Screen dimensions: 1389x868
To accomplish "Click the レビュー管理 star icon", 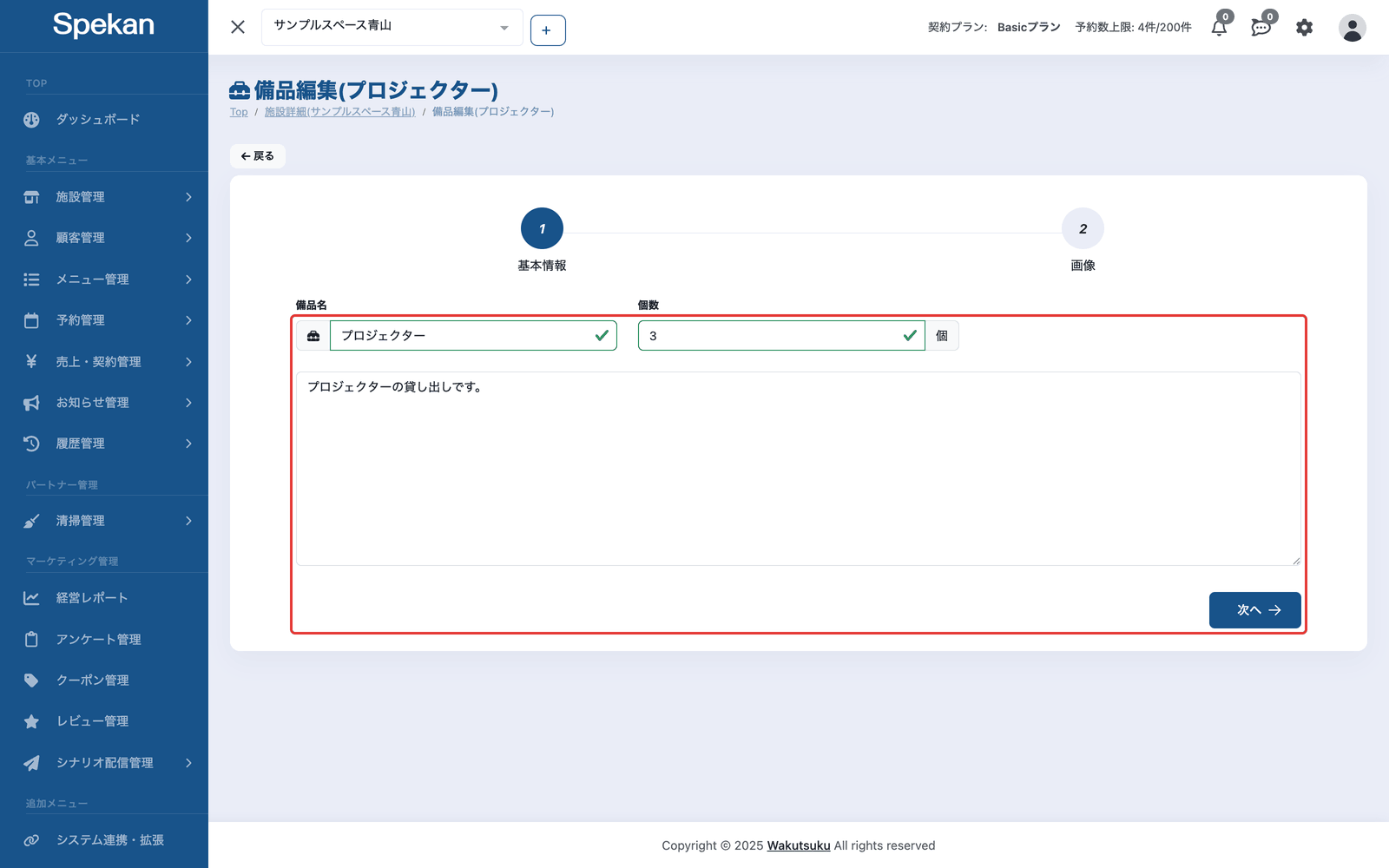I will (31, 721).
